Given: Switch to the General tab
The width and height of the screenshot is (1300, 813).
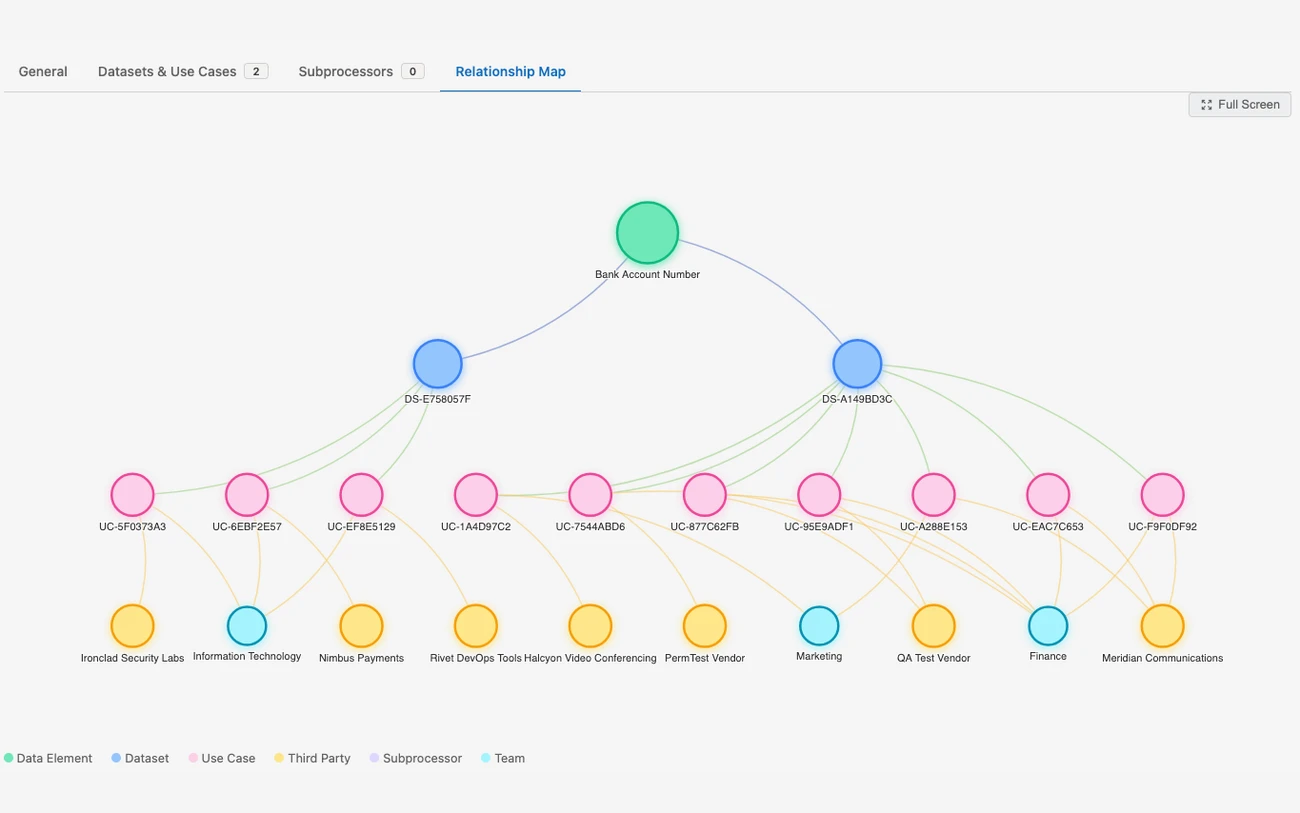Looking at the screenshot, I should click(43, 72).
